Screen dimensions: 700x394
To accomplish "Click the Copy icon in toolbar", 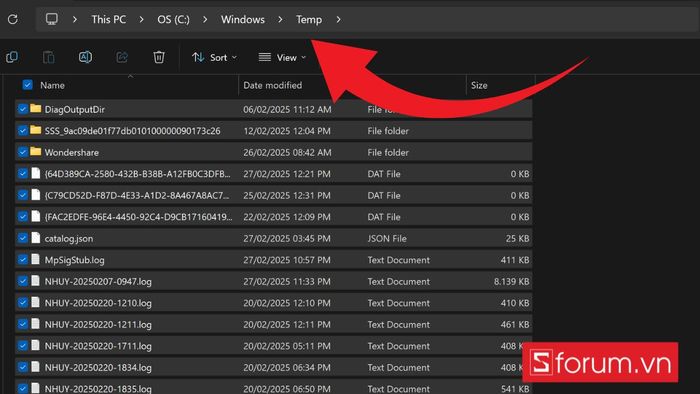I will click(x=12, y=57).
